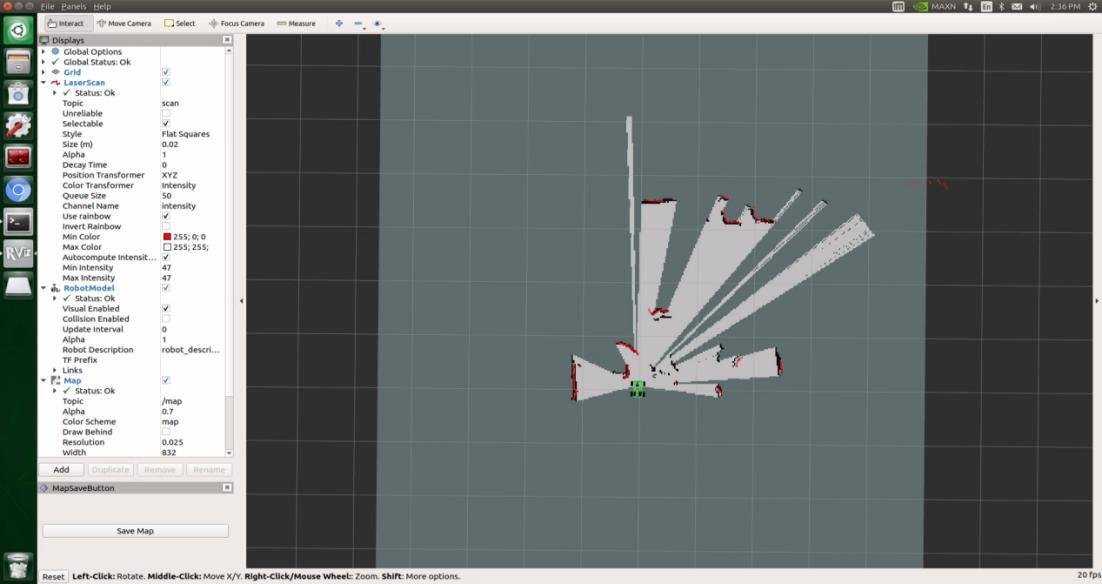Activate the Focus Camera tool

(x=237, y=23)
